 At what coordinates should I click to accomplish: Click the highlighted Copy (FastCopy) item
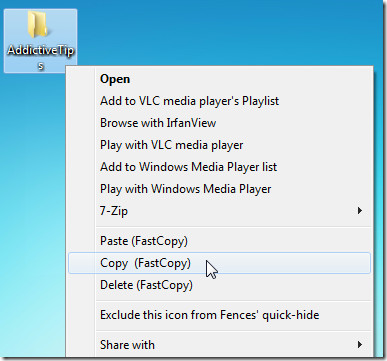(220, 263)
